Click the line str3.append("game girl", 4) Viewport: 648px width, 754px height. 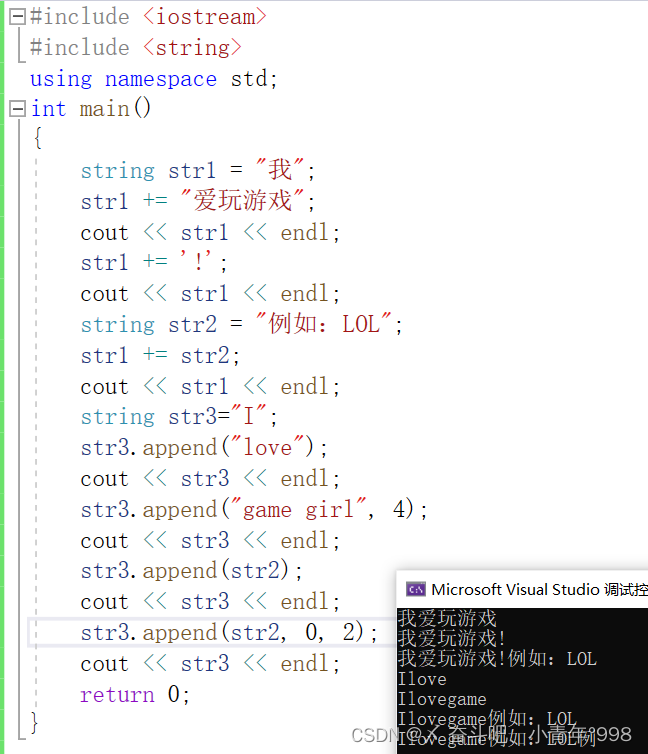[x=254, y=509]
